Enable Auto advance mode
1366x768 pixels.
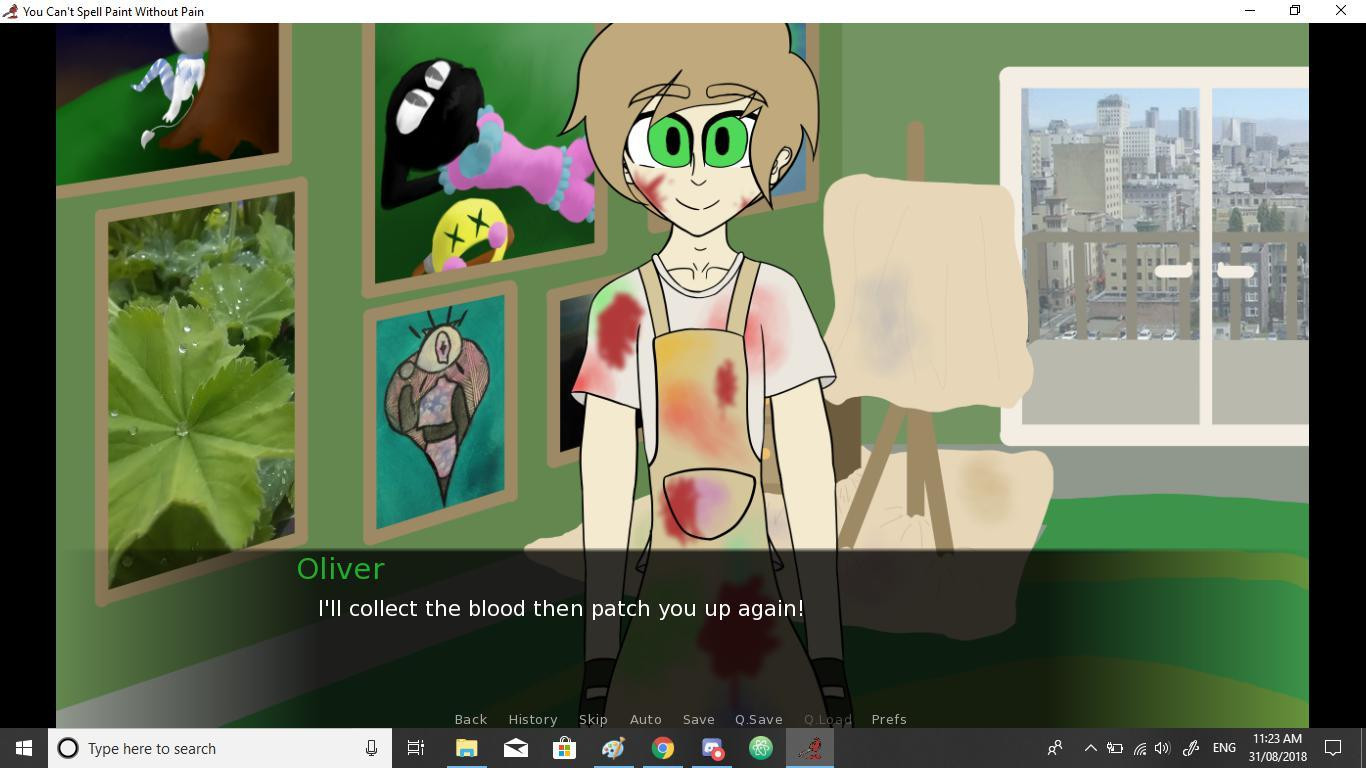[x=645, y=719]
